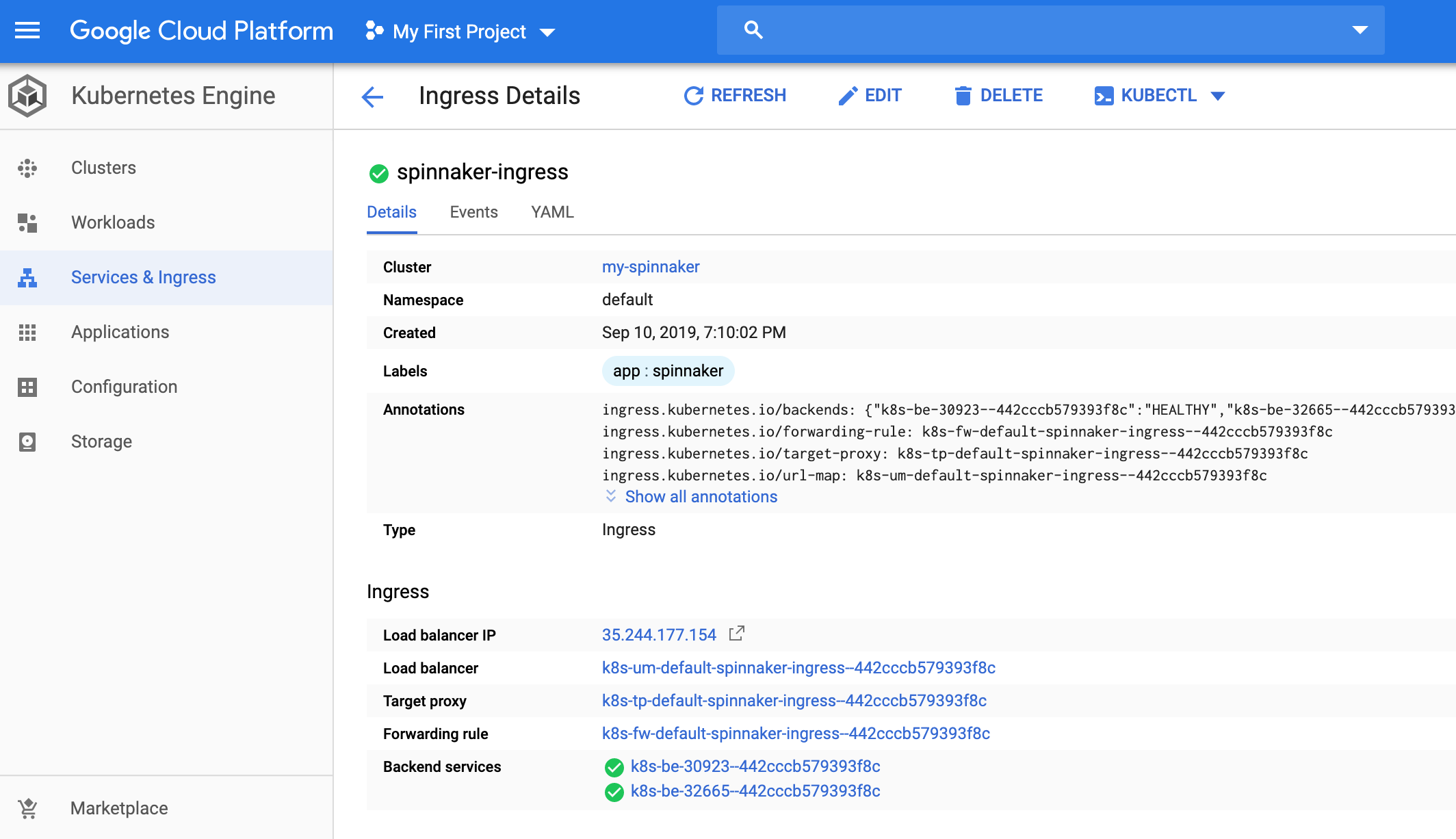Expand Show all annotations
The height and width of the screenshot is (839, 1456).
(701, 497)
